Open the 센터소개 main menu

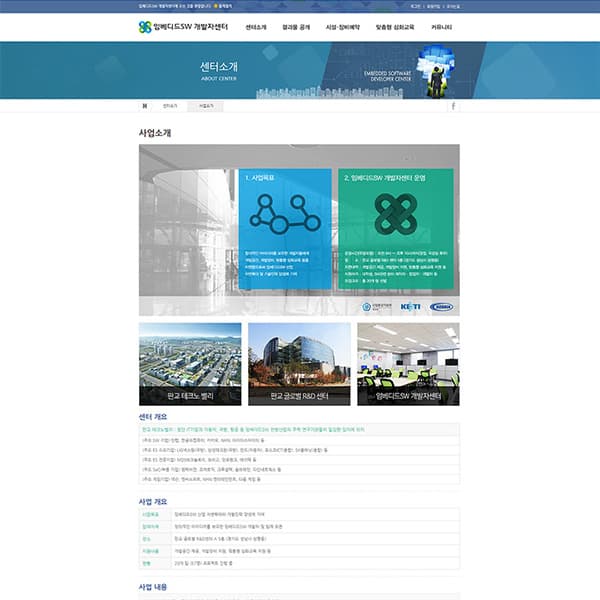(x=256, y=27)
